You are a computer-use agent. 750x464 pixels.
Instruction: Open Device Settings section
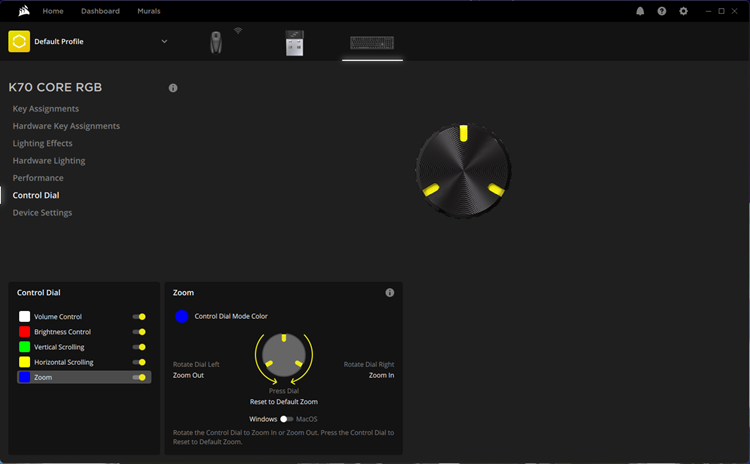pos(43,213)
